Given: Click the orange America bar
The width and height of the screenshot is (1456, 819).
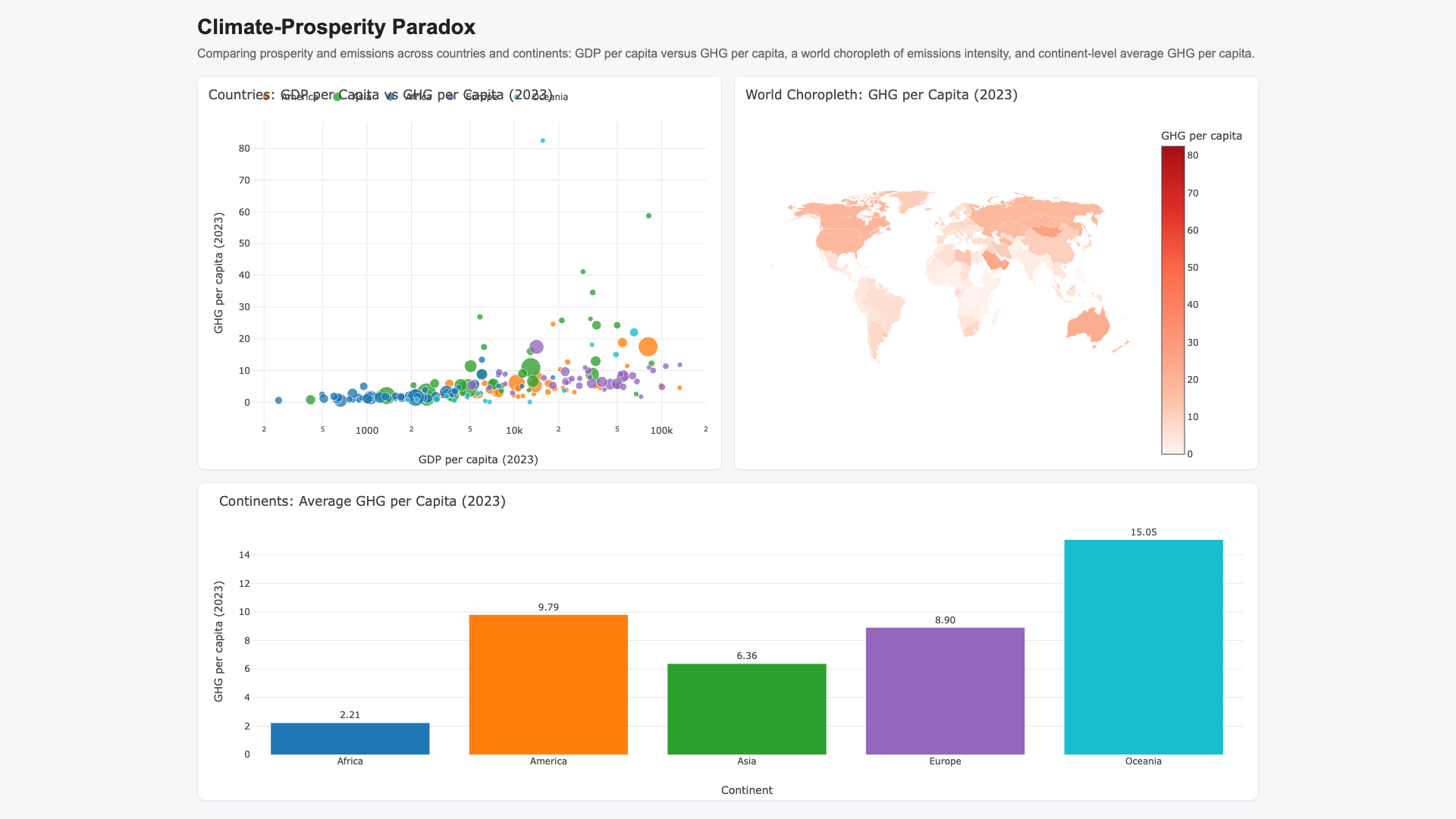Looking at the screenshot, I should [x=548, y=685].
